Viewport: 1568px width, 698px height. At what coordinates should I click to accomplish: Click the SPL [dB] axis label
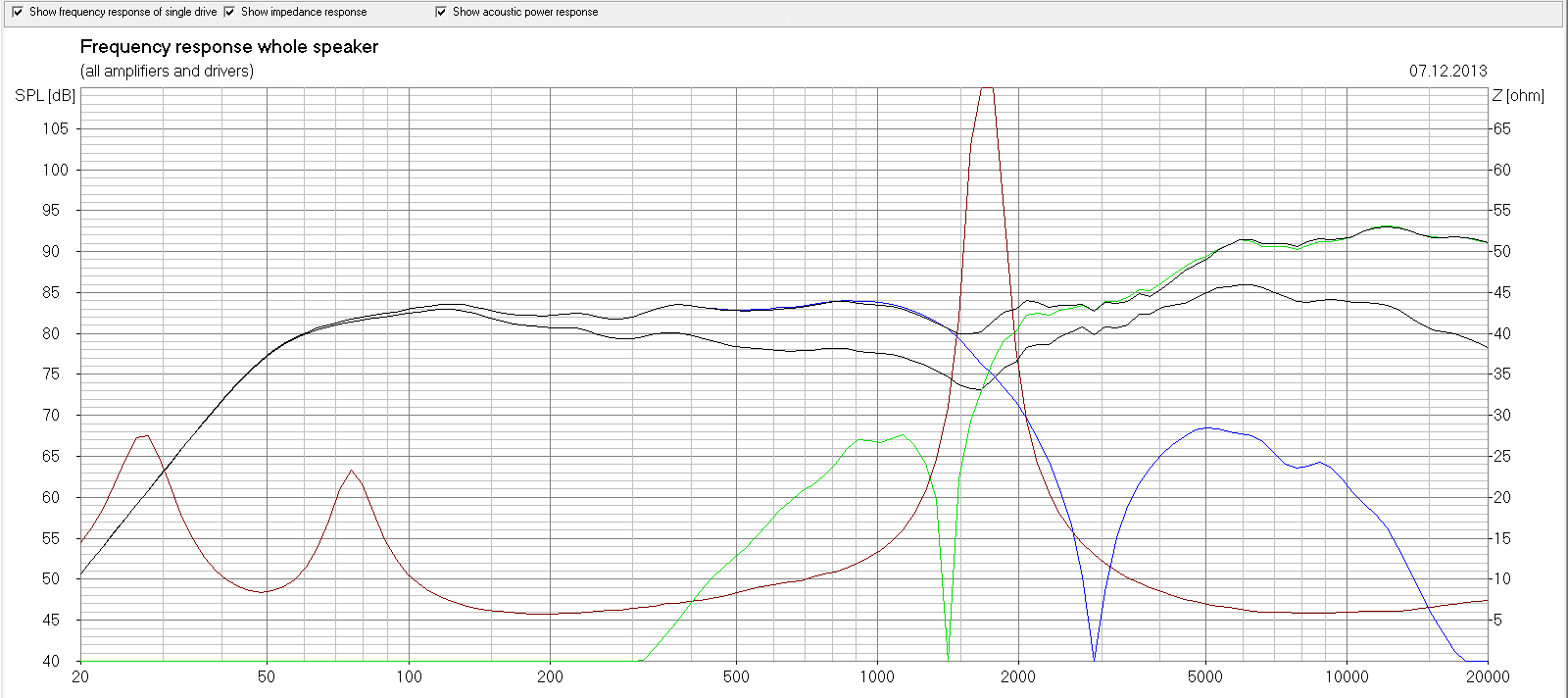point(45,95)
